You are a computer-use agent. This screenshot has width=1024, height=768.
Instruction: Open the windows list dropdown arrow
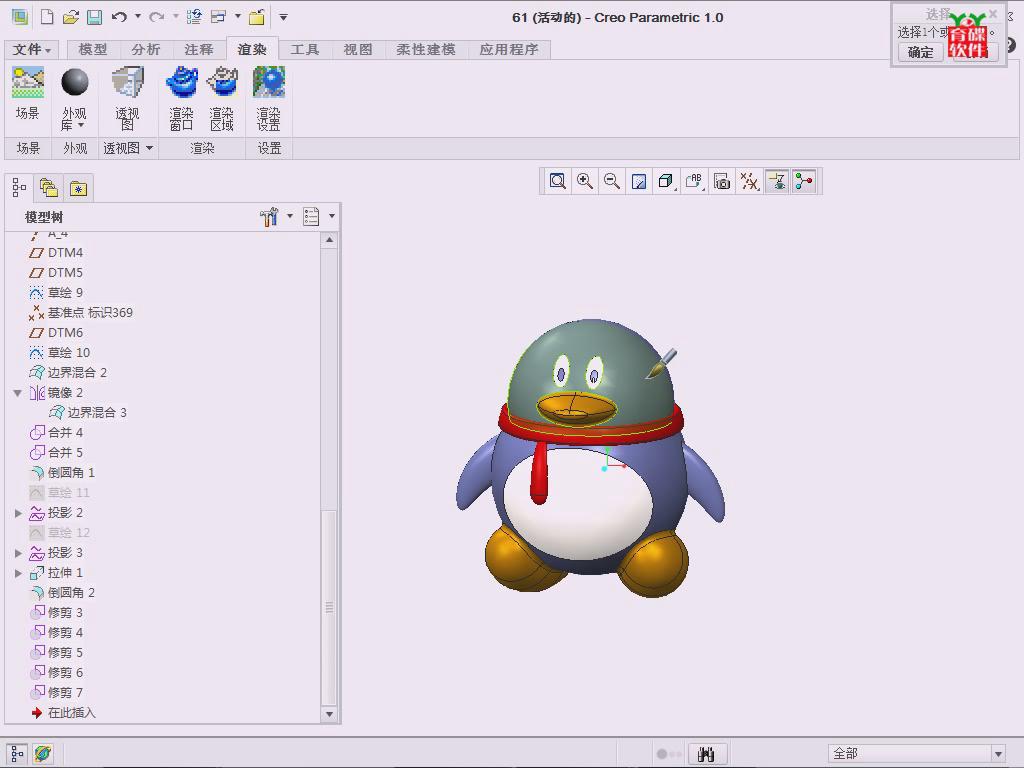click(x=238, y=16)
